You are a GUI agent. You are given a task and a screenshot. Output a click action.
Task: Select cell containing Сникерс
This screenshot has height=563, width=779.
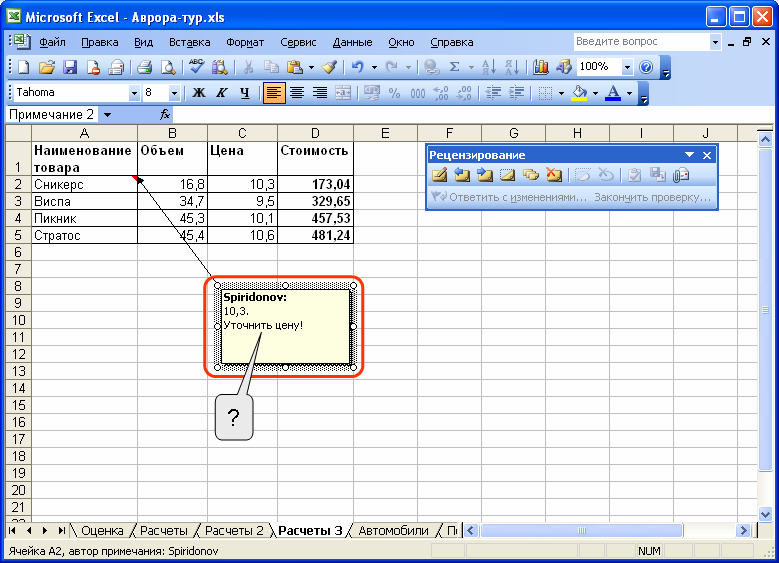click(84, 184)
